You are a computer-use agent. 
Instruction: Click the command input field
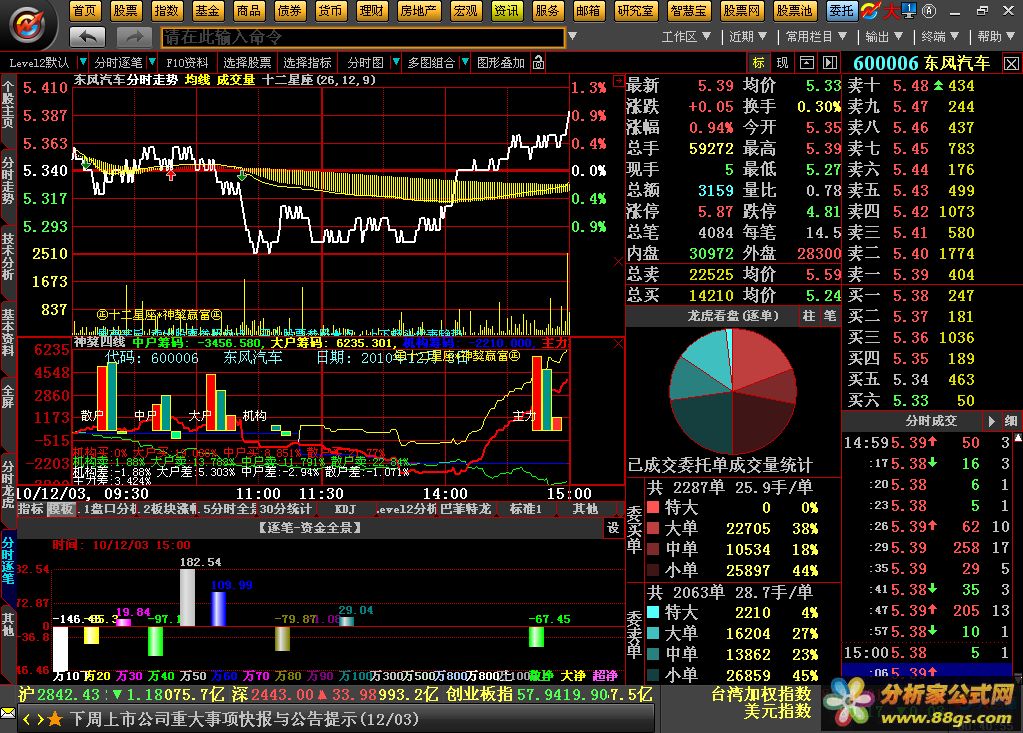click(363, 37)
